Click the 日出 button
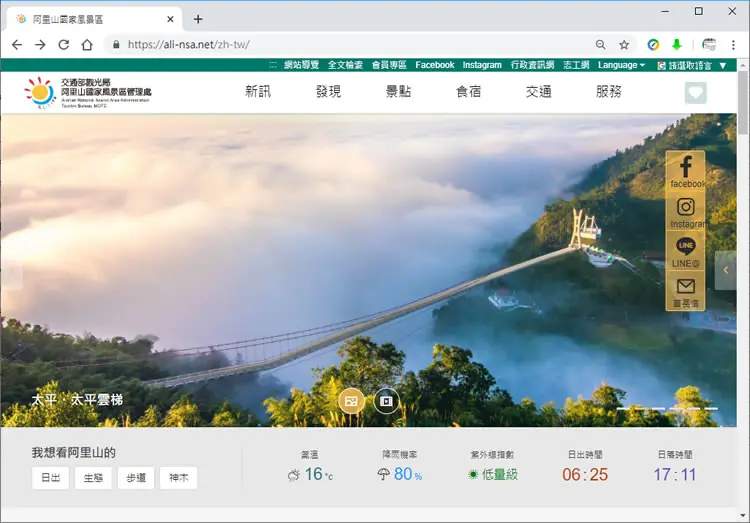This screenshot has width=750, height=523. 50,478
